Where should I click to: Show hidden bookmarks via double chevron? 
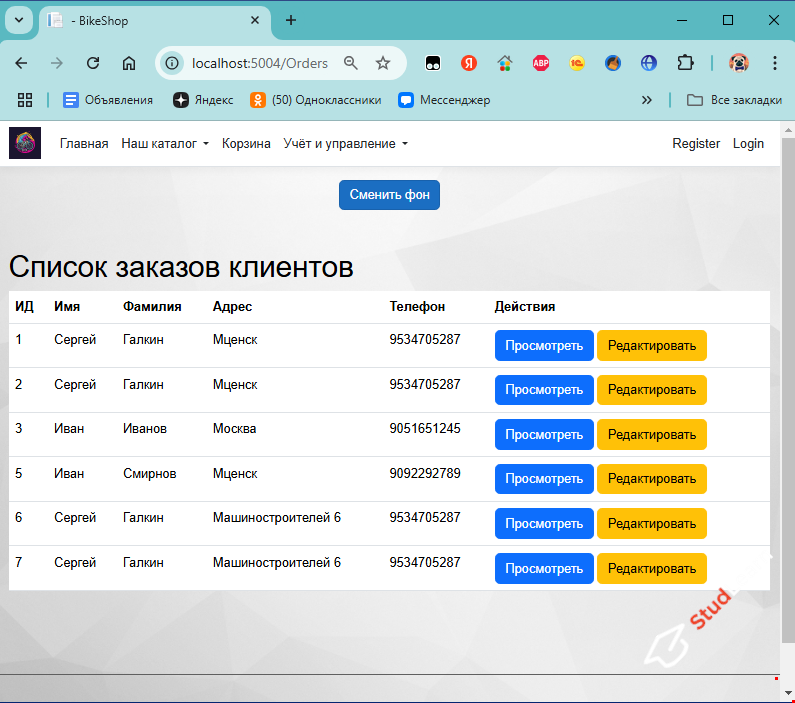coord(647,100)
